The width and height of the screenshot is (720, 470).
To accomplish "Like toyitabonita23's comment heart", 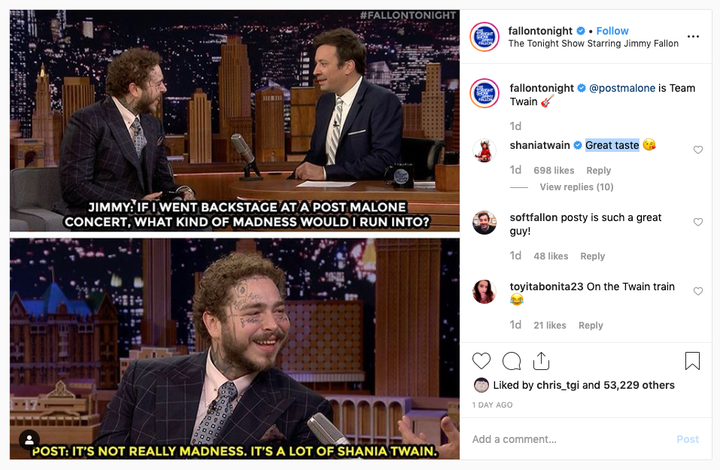I will pyautogui.click(x=698, y=291).
